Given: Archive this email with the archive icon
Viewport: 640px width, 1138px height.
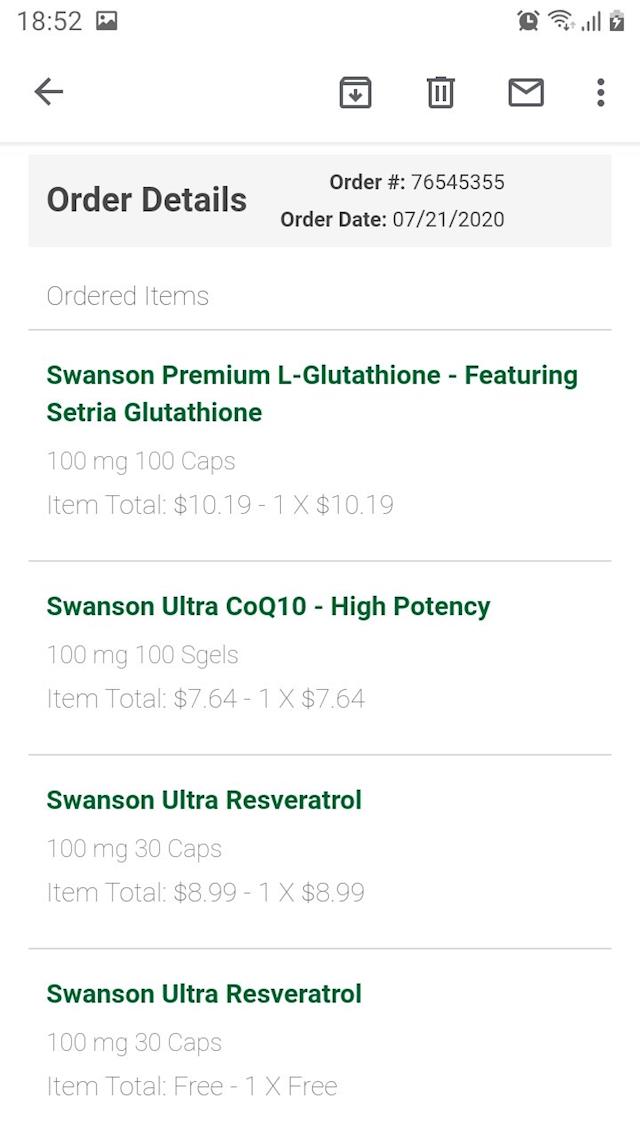Looking at the screenshot, I should [355, 92].
